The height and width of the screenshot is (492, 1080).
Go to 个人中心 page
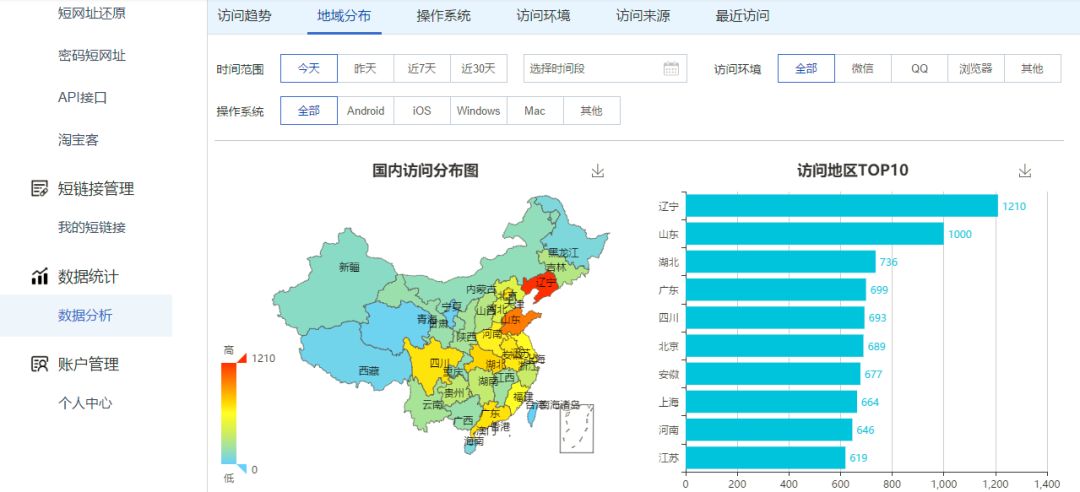85,403
